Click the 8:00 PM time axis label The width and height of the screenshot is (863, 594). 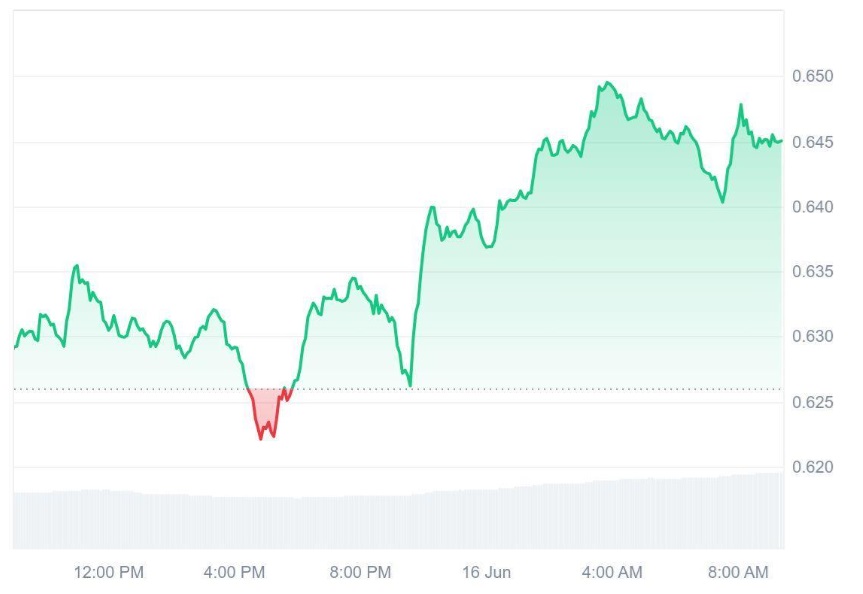pyautogui.click(x=361, y=572)
